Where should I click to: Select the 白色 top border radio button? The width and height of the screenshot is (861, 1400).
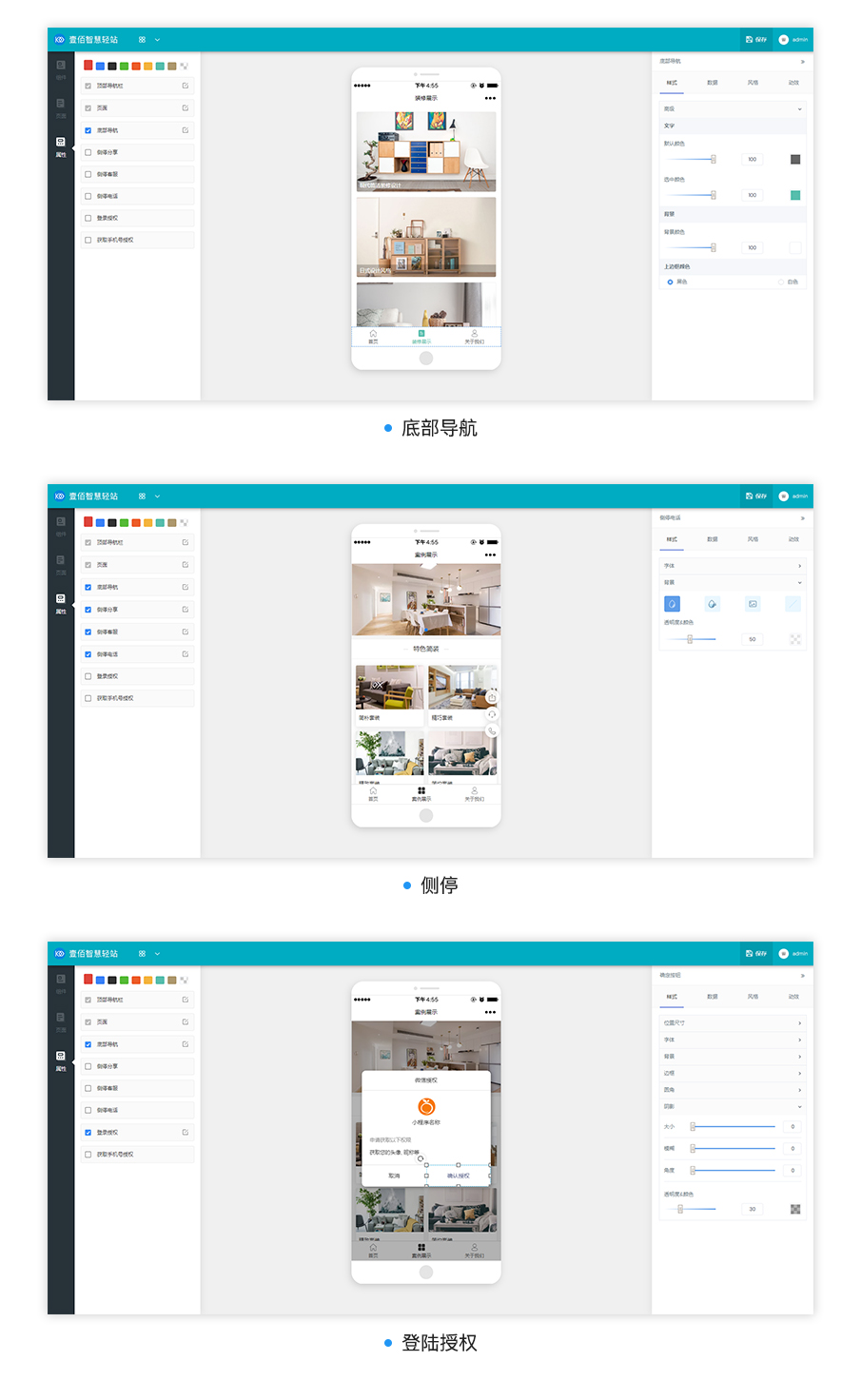pos(781,282)
